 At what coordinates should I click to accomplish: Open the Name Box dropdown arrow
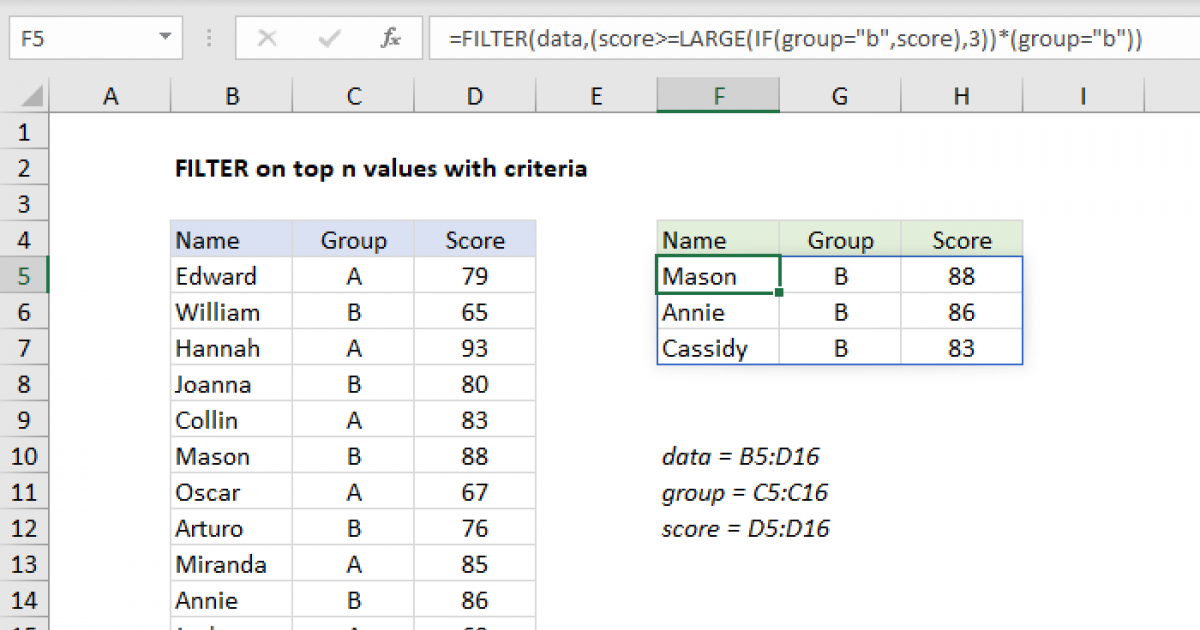(x=164, y=39)
